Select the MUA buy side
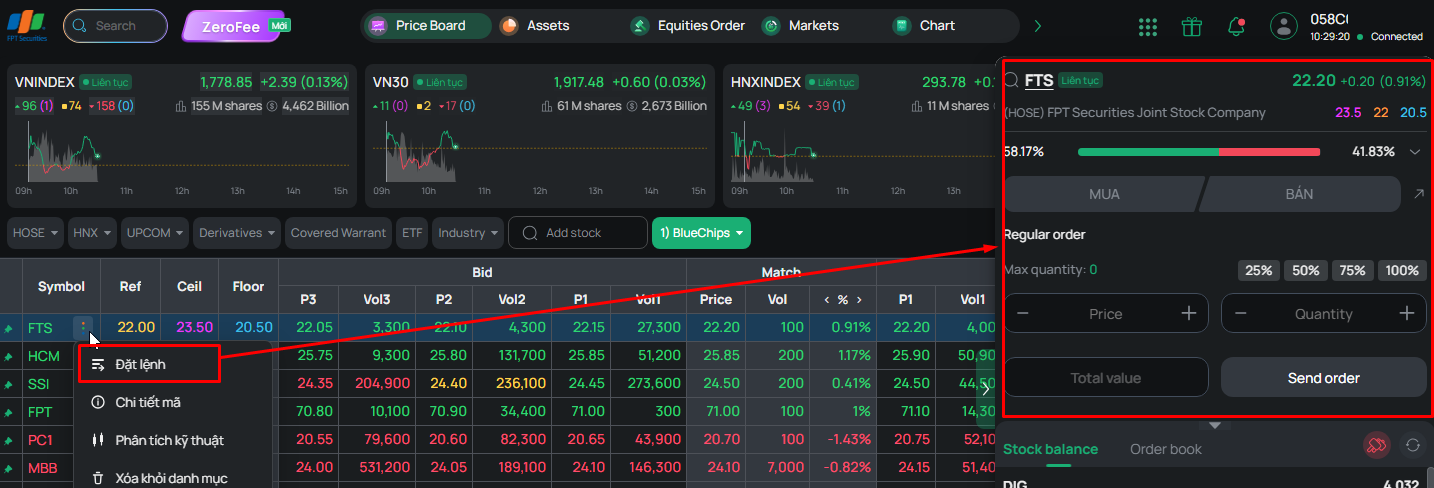Image resolution: width=1434 pixels, height=488 pixels. [x=1103, y=194]
